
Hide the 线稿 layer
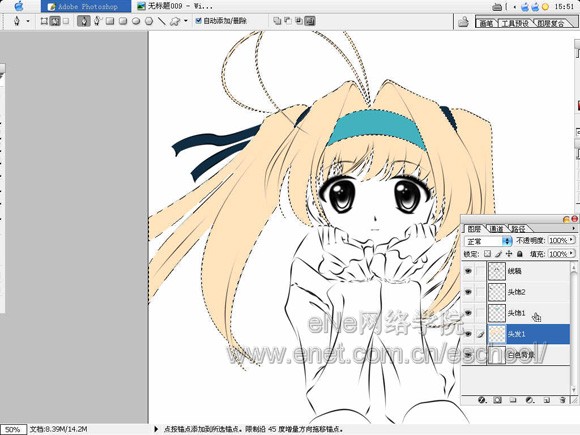coord(468,271)
